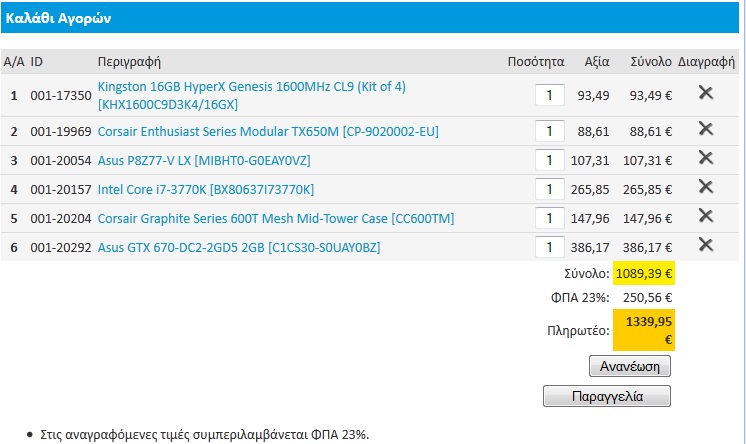Image resolution: width=746 pixels, height=444 pixels.
Task: Click the Αξία column header
Action: [597, 61]
